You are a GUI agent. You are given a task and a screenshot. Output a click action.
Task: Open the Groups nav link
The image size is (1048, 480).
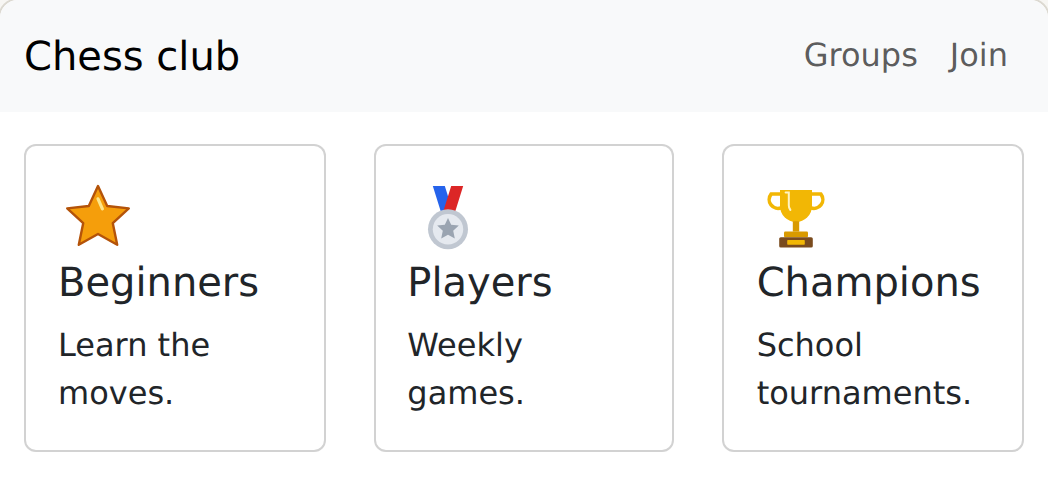coord(860,55)
